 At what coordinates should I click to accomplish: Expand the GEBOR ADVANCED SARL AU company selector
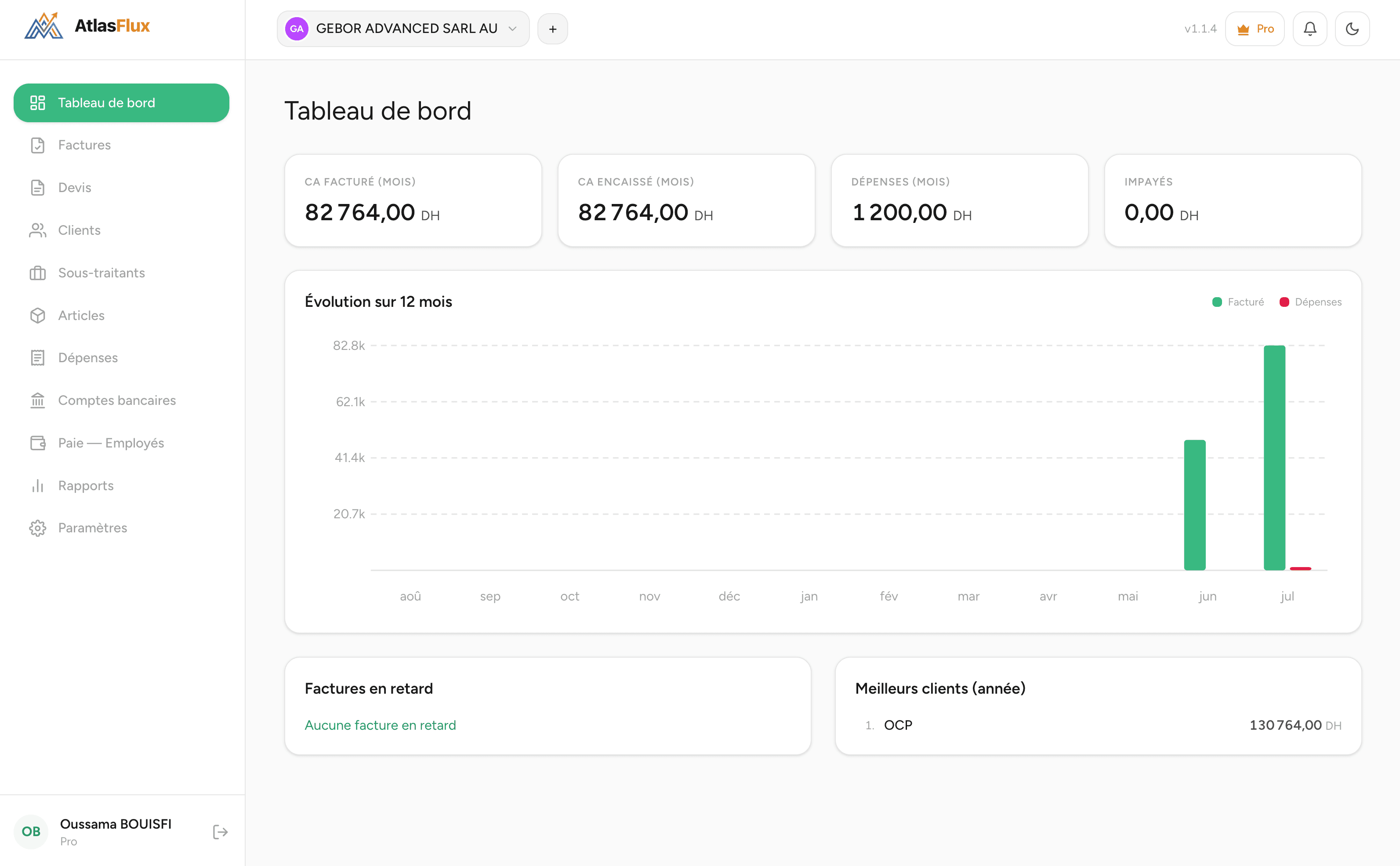pos(403,29)
